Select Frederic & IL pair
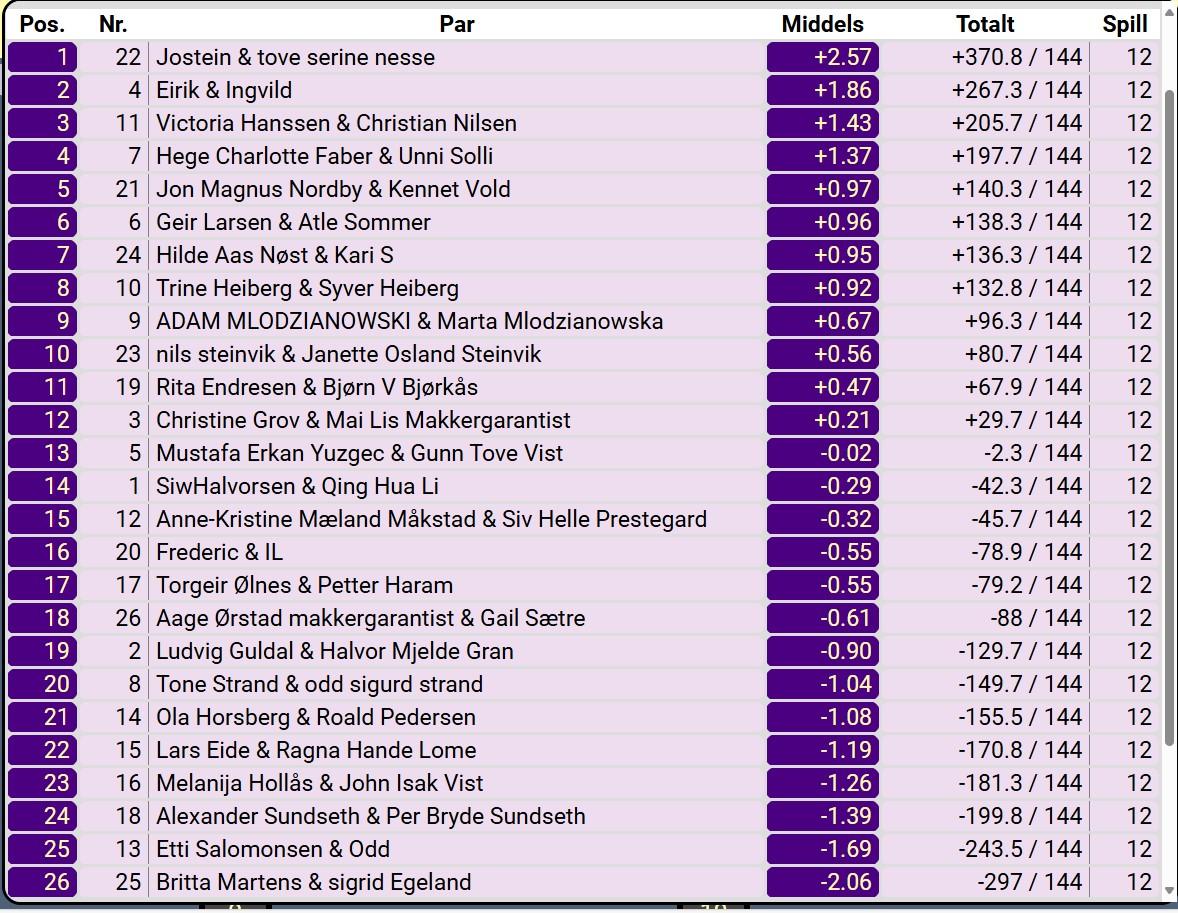The image size is (1178, 913). click(x=219, y=552)
